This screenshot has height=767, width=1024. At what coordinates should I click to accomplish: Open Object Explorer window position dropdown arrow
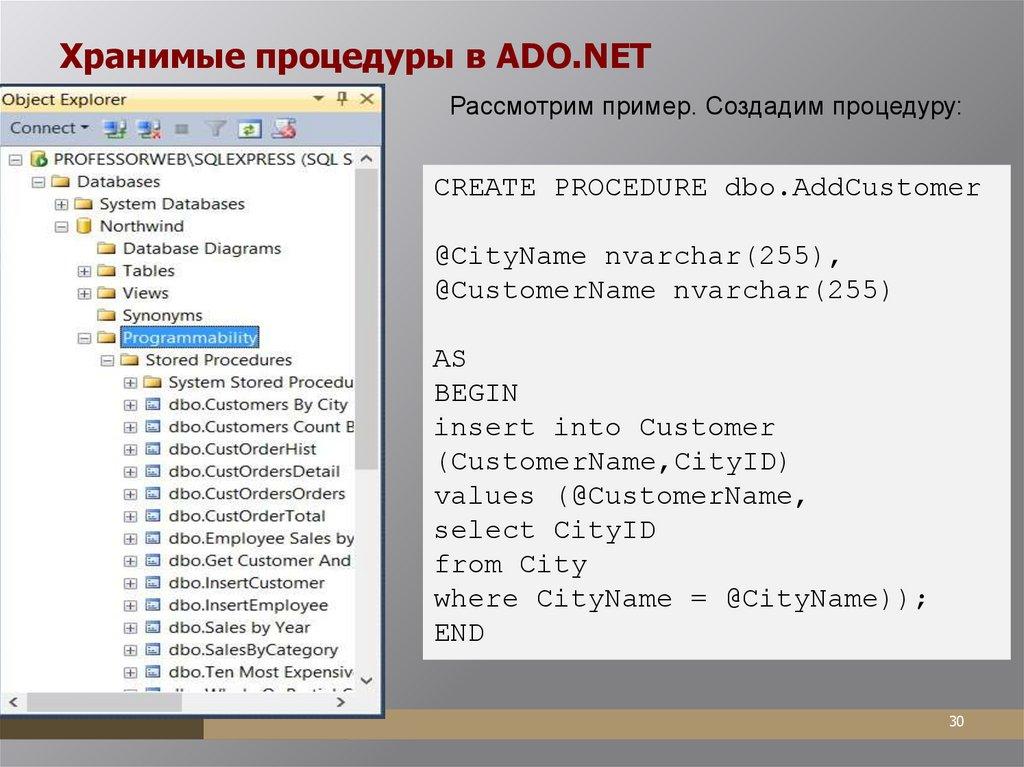tap(318, 99)
